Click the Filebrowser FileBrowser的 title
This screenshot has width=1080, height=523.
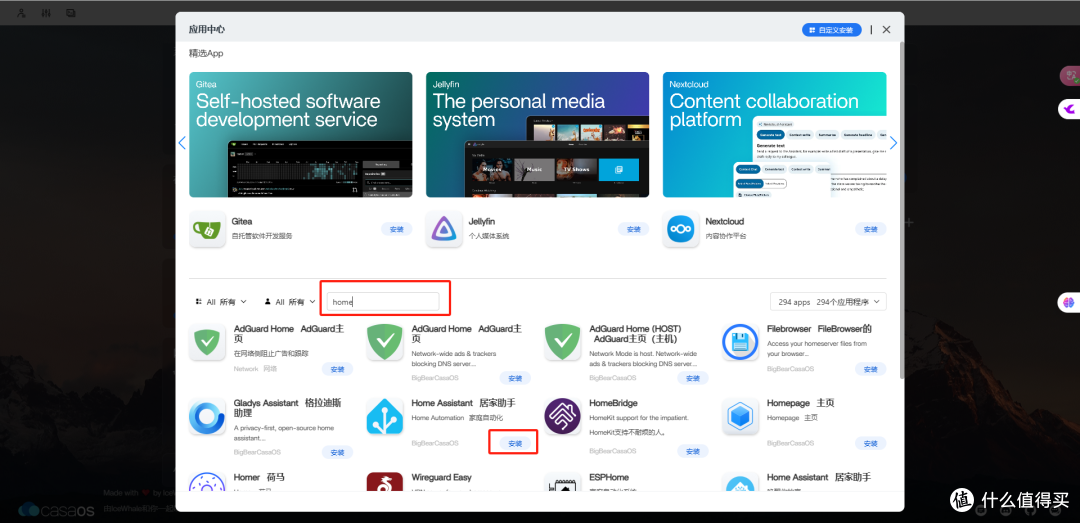pos(819,329)
